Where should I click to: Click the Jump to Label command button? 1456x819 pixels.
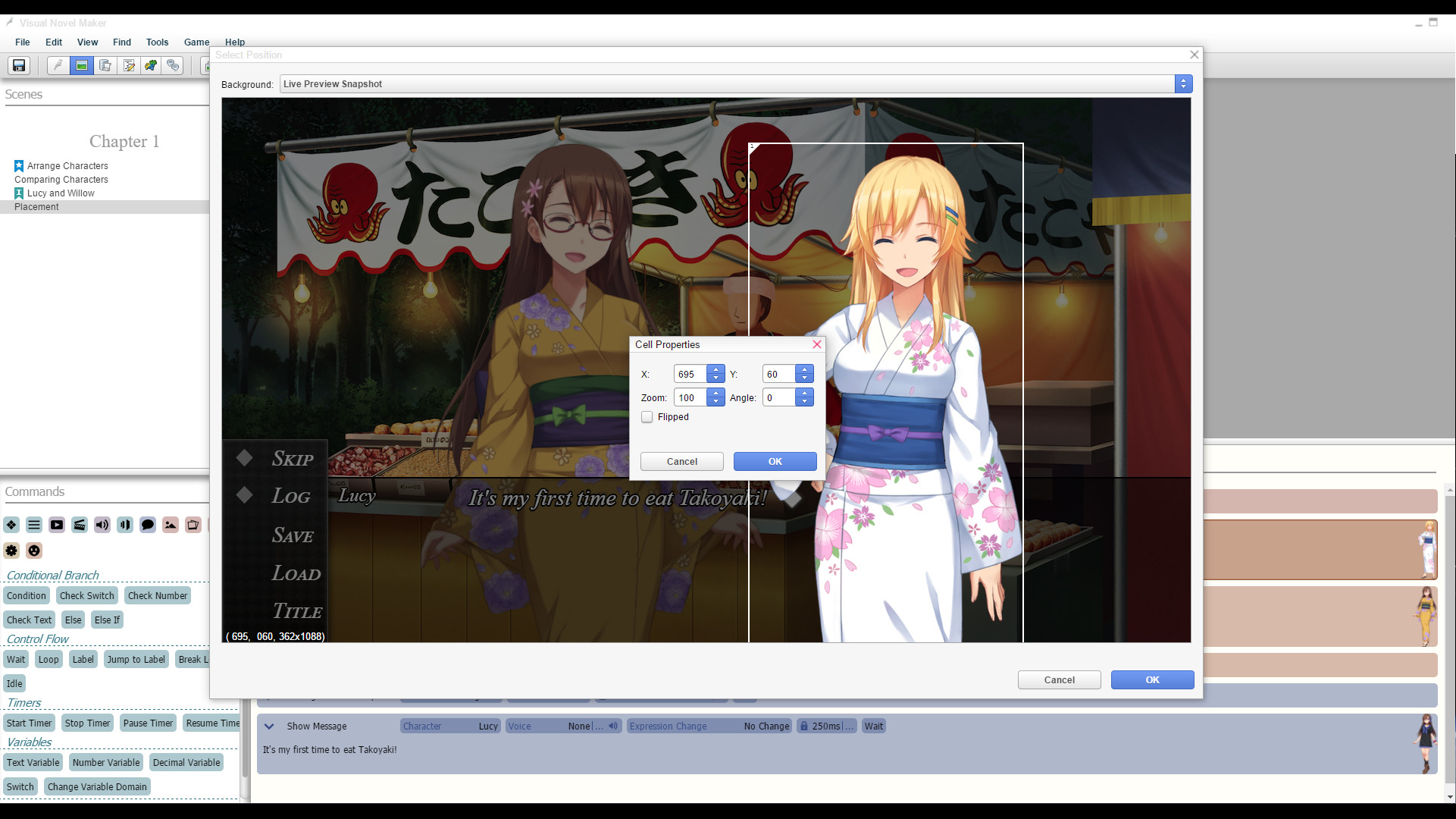pyautogui.click(x=136, y=659)
